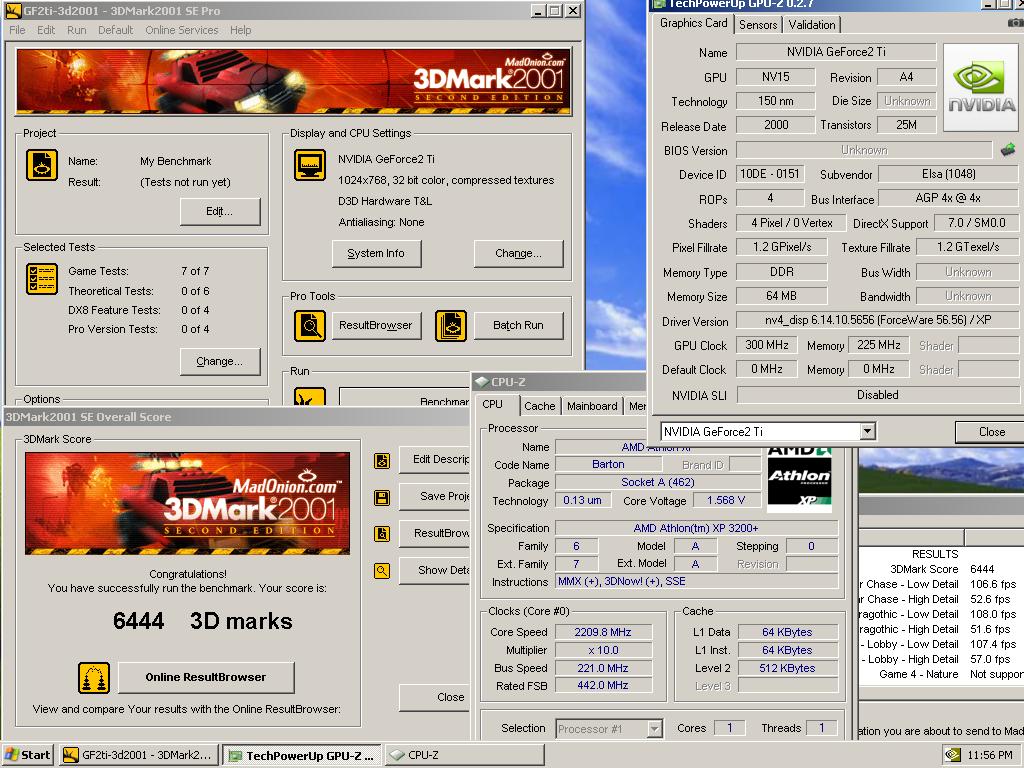Click the CPU-Z title bar icon
The width and height of the screenshot is (1024, 768).
(x=482, y=382)
